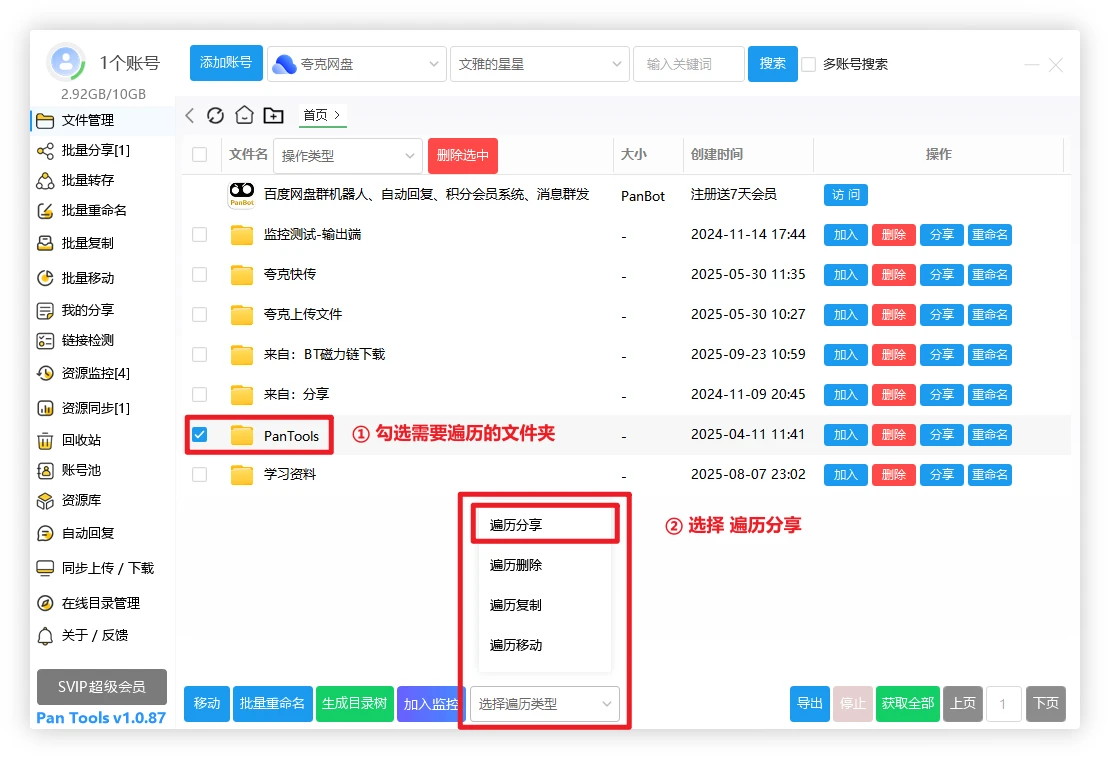Open the PanTools folder icon
Viewport: 1110px width, 759px height.
click(242, 435)
